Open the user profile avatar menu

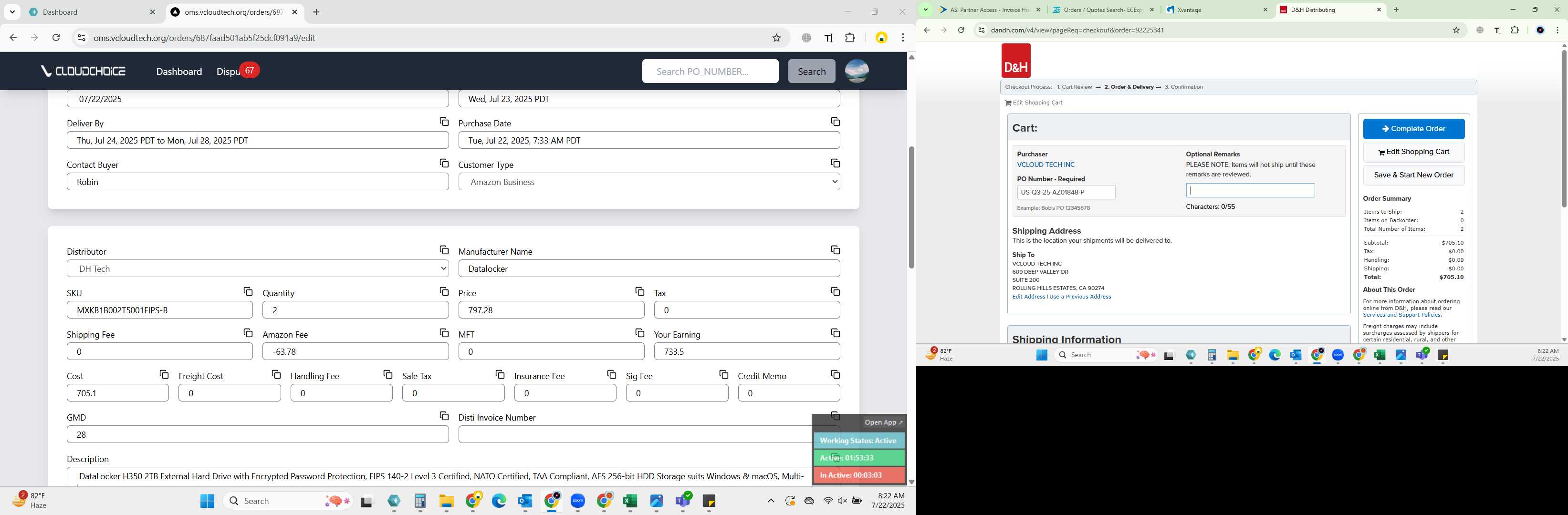(857, 71)
